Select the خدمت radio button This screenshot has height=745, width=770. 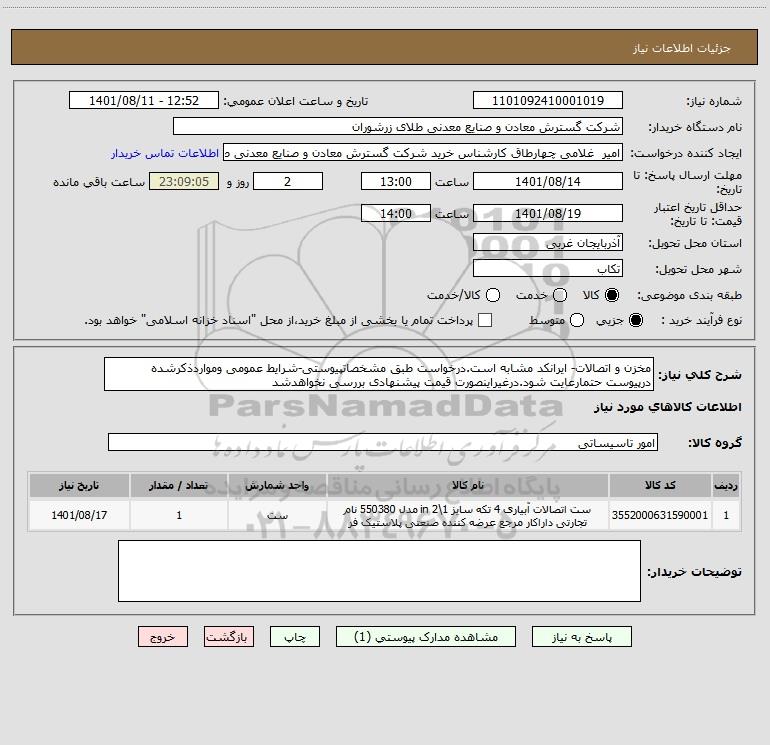(560, 295)
